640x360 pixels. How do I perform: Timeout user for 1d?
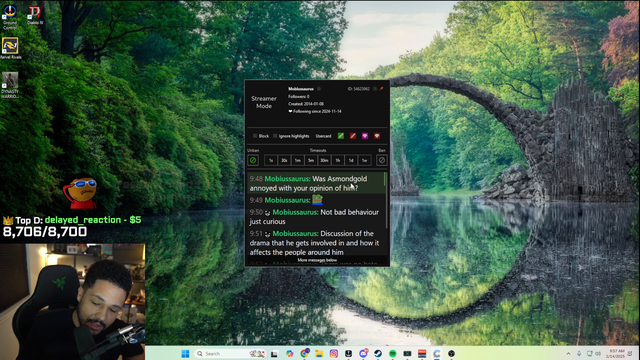pyautogui.click(x=351, y=160)
